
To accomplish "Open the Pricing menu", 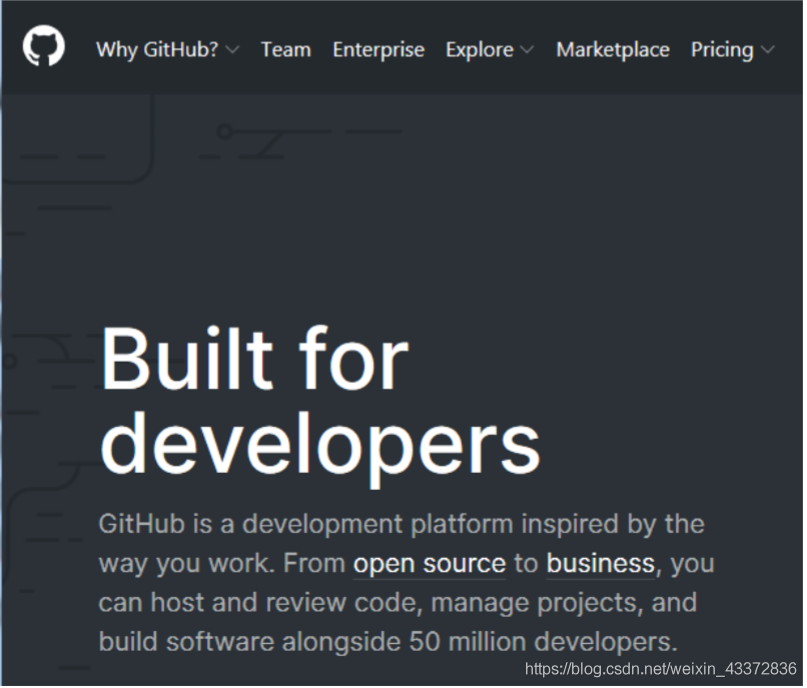I will tap(722, 50).
